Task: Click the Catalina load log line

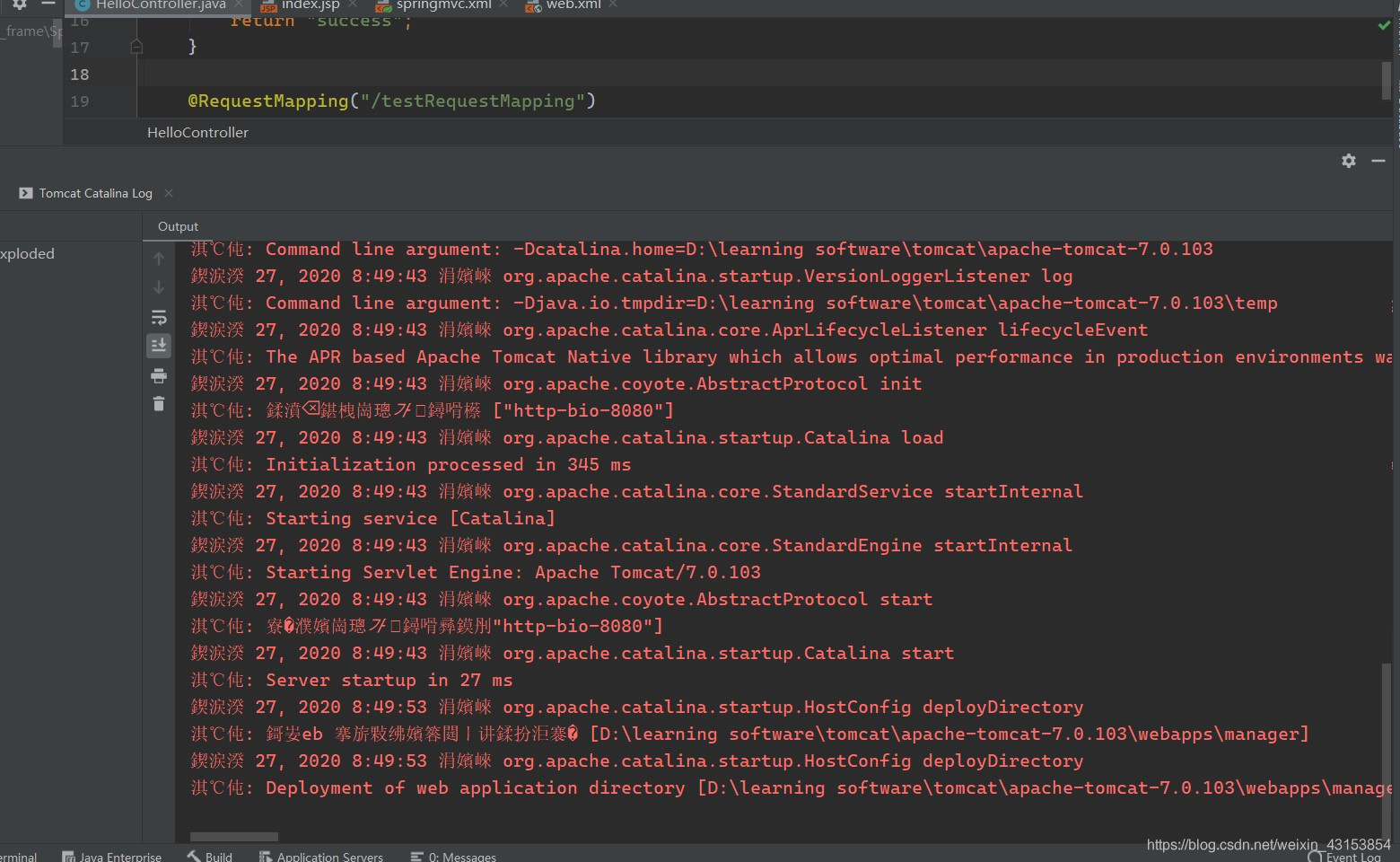Action: point(567,437)
